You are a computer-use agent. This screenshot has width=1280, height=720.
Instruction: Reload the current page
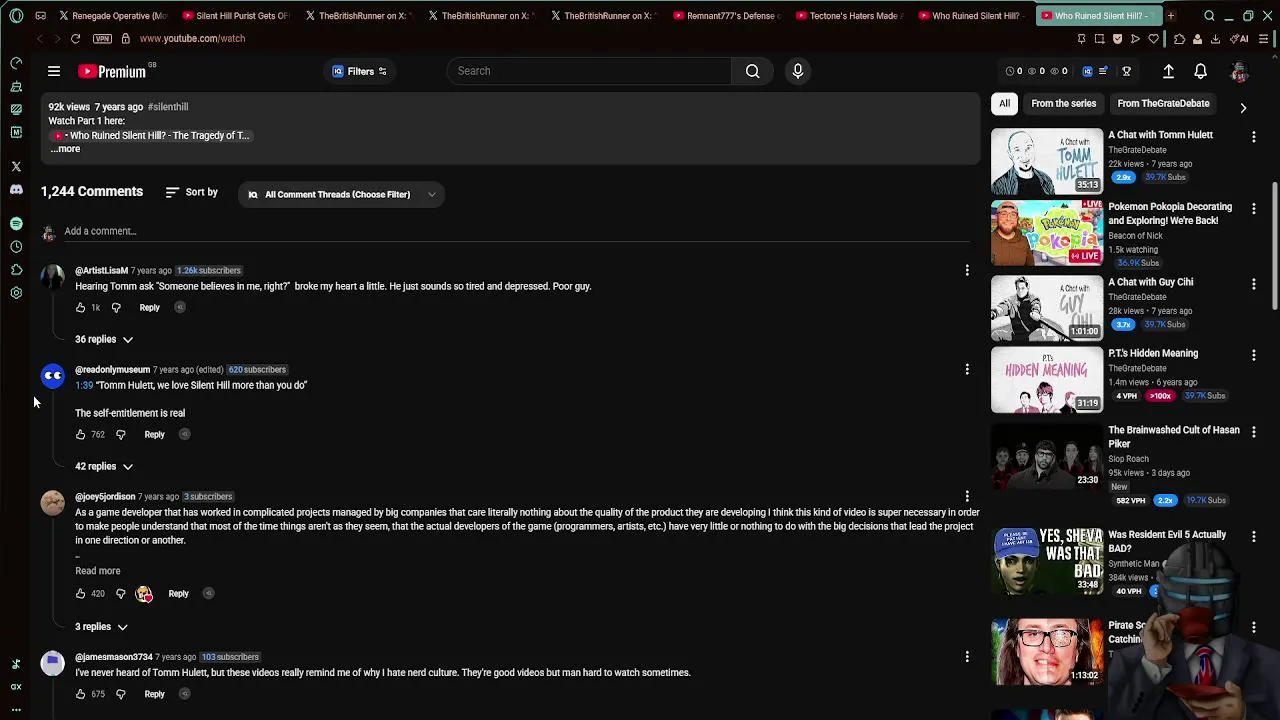[x=75, y=38]
